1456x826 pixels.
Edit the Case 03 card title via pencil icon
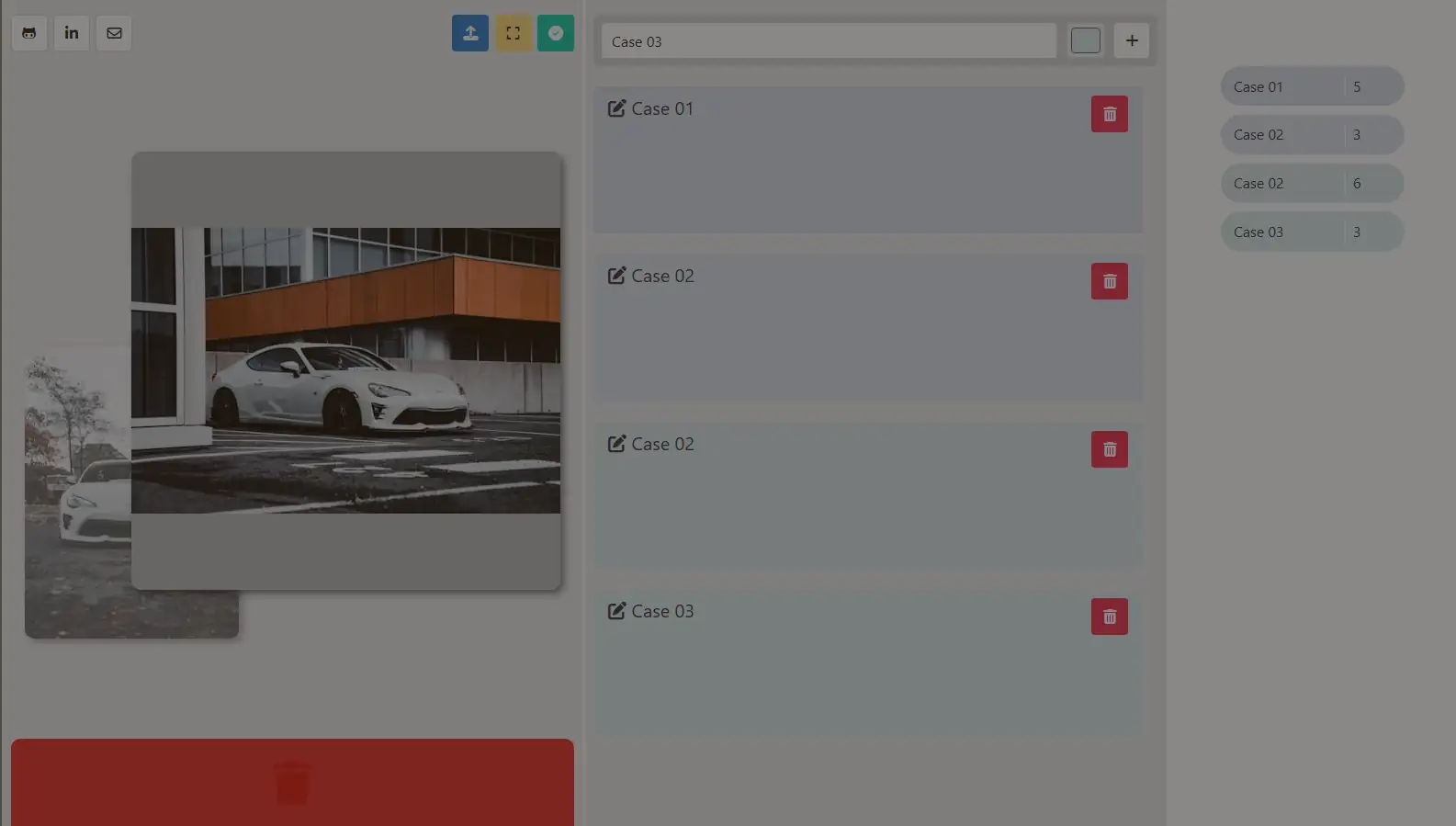pos(616,611)
